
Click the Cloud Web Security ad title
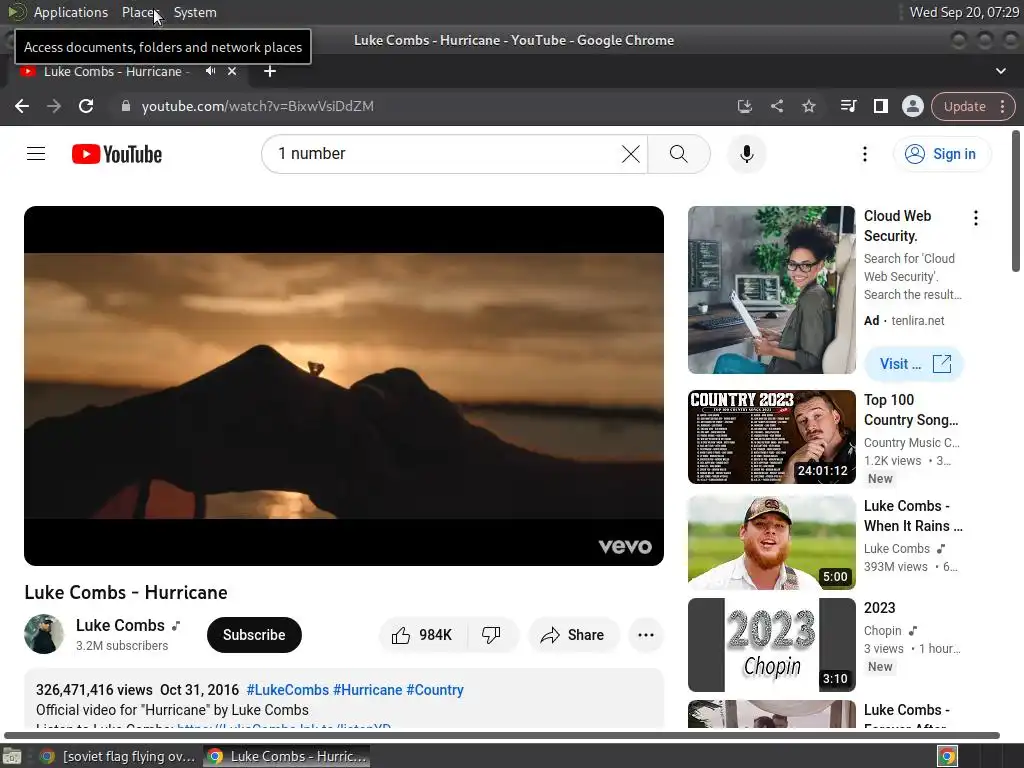coord(897,226)
